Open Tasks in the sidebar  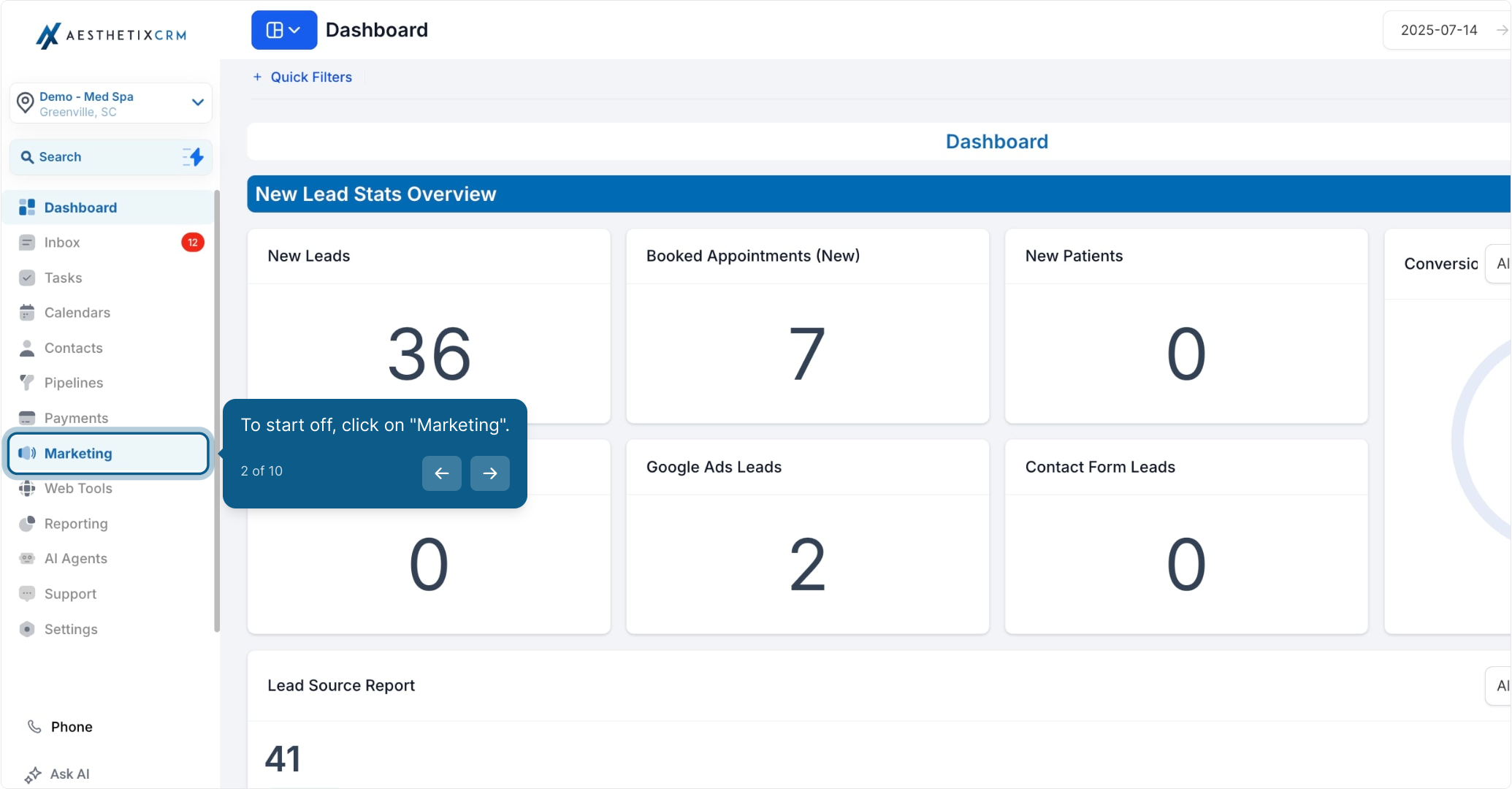(x=108, y=278)
